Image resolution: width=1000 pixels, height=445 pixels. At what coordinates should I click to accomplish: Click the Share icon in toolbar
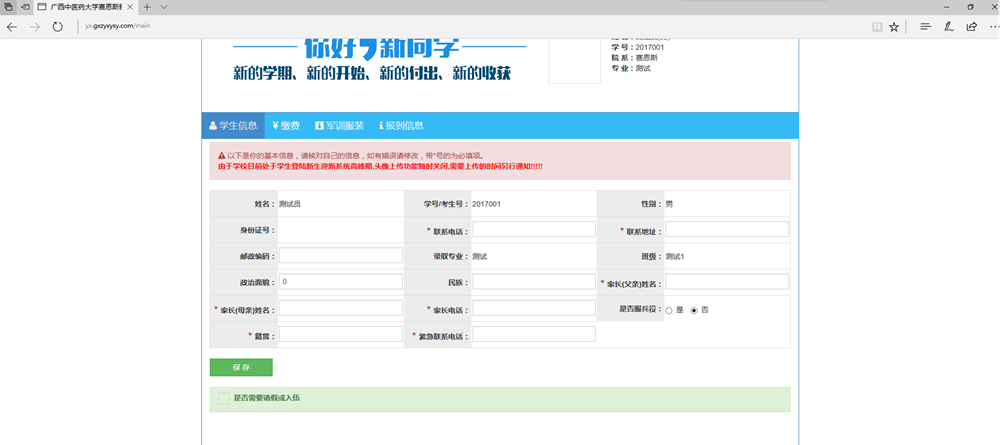971,27
